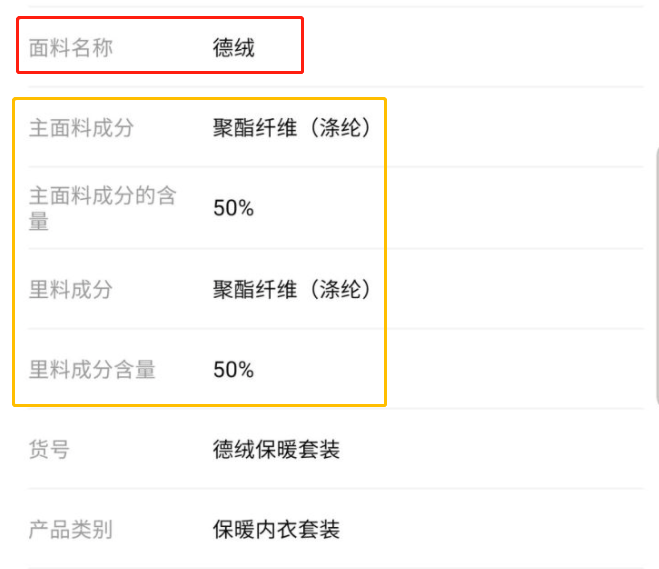
Task: Click the 里料成分含量 label
Action: coord(92,370)
